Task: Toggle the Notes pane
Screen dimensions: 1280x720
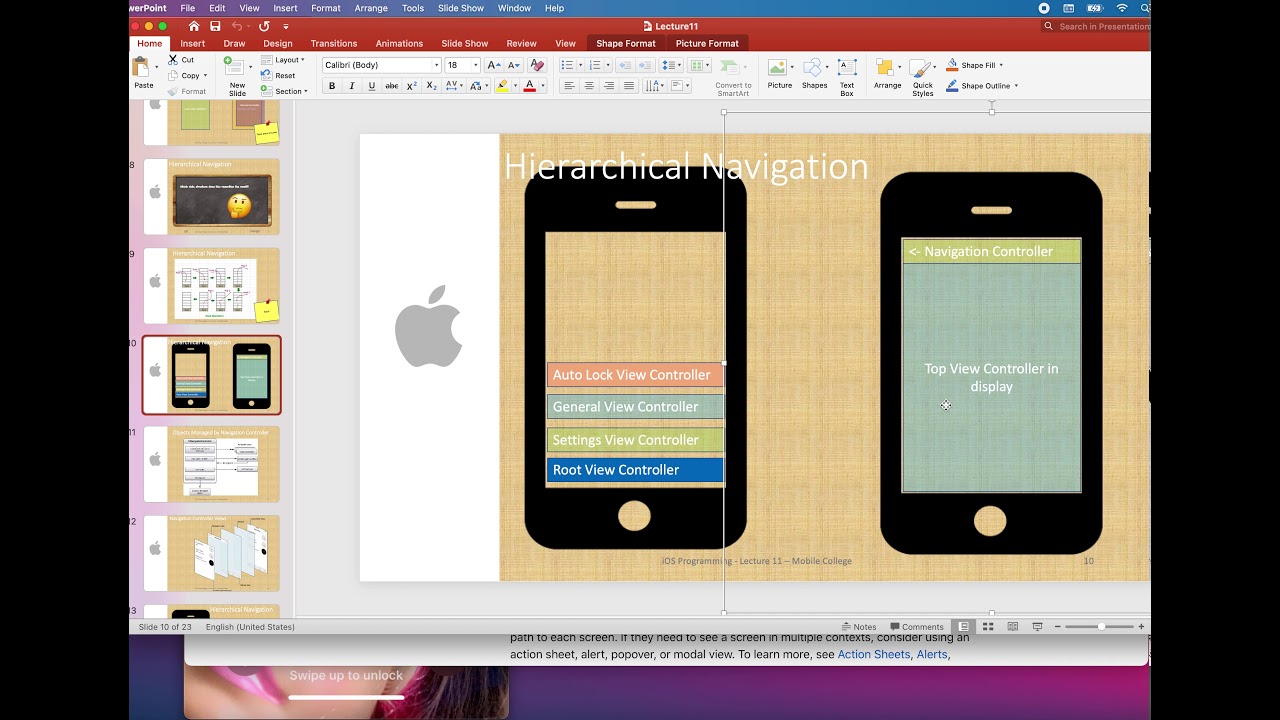Action: click(859, 627)
